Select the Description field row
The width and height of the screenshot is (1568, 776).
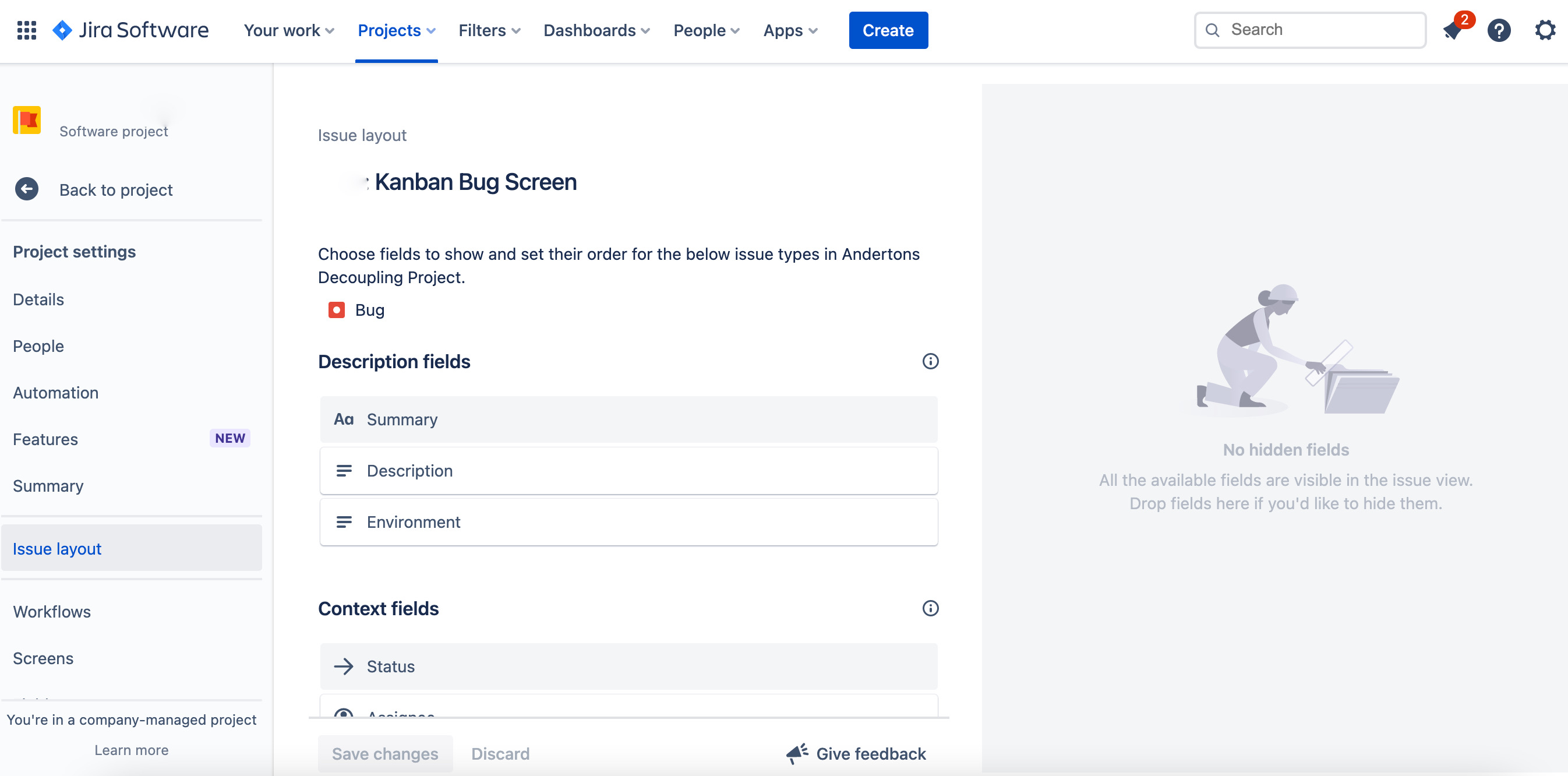click(x=628, y=471)
